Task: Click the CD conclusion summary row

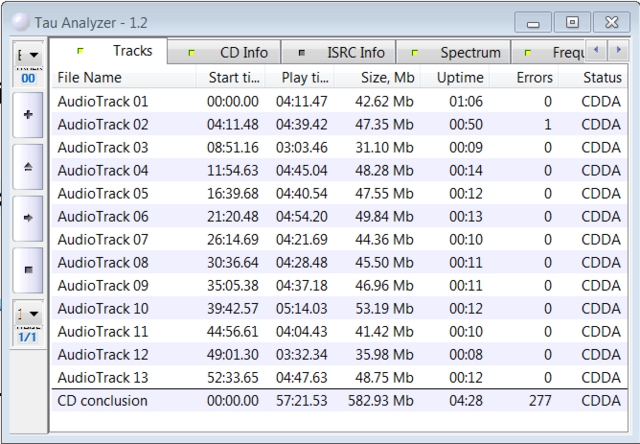Action: 103,401
